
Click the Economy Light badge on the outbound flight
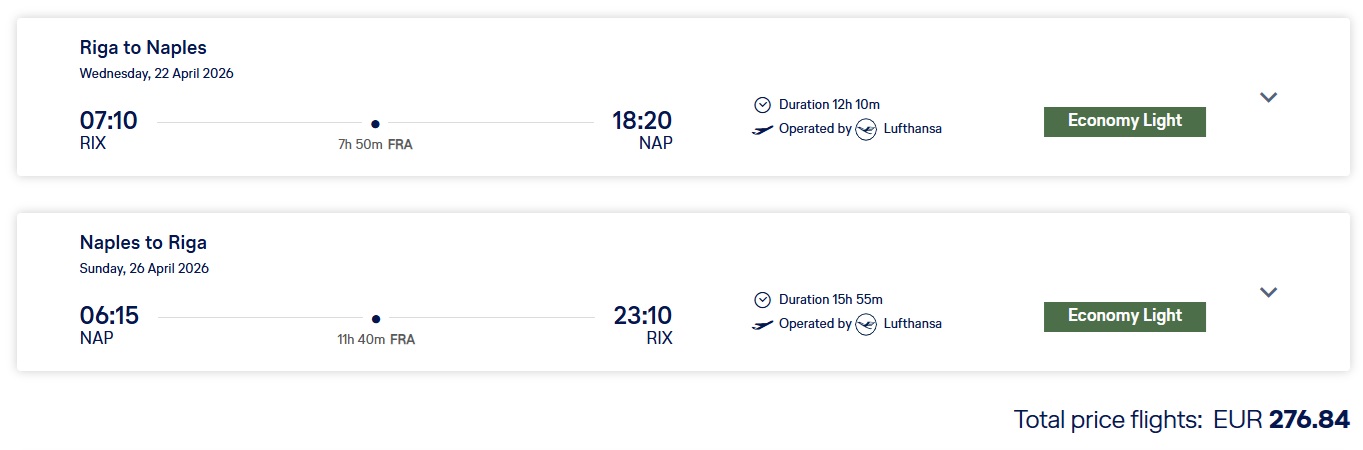pos(1124,121)
